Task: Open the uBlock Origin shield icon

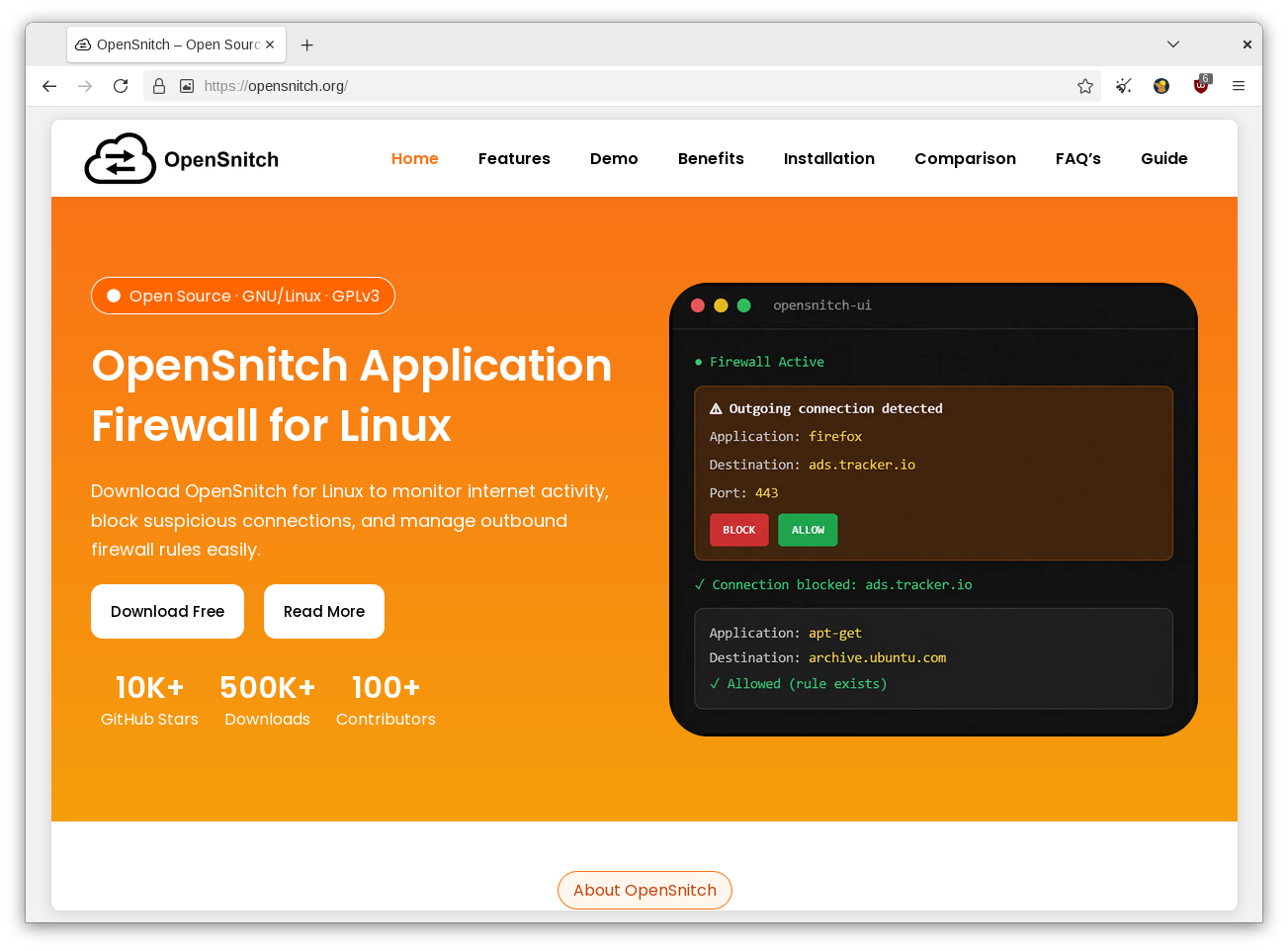Action: point(1201,85)
